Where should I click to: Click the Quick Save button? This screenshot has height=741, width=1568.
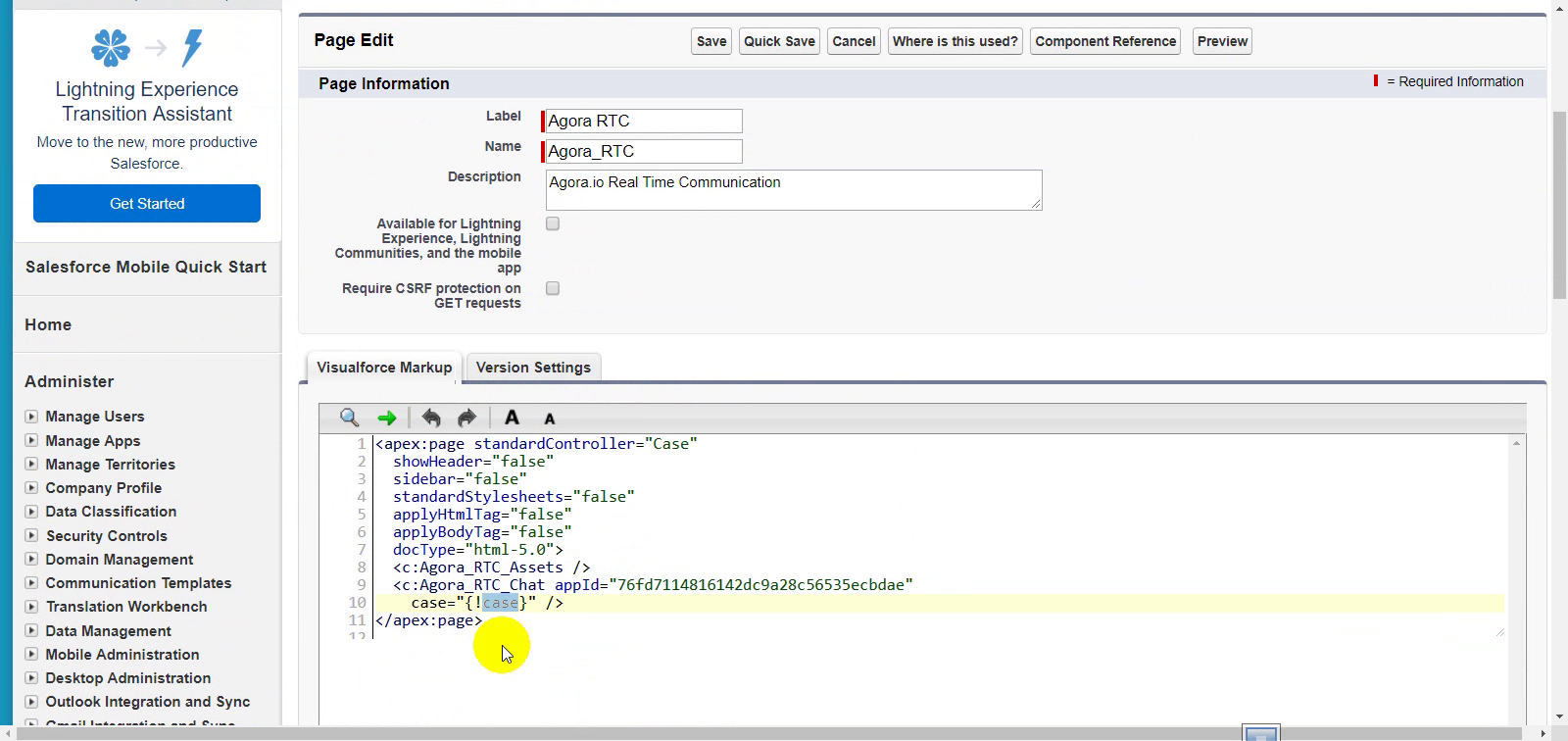(779, 41)
